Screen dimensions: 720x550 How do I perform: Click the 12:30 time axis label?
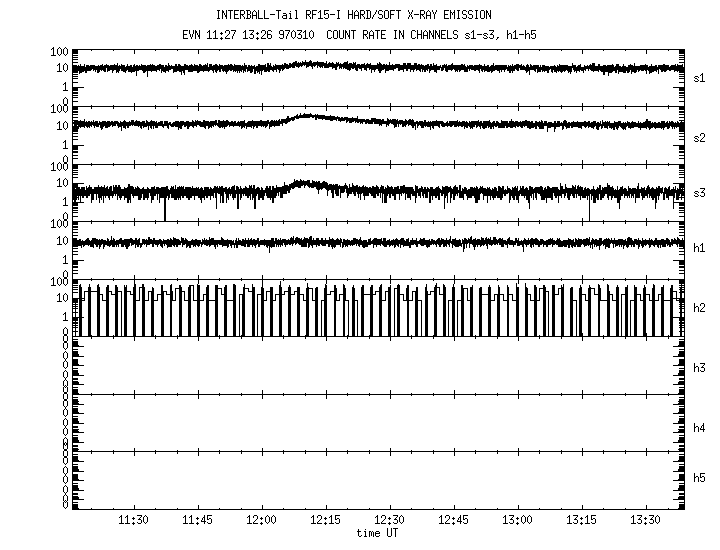390,521
